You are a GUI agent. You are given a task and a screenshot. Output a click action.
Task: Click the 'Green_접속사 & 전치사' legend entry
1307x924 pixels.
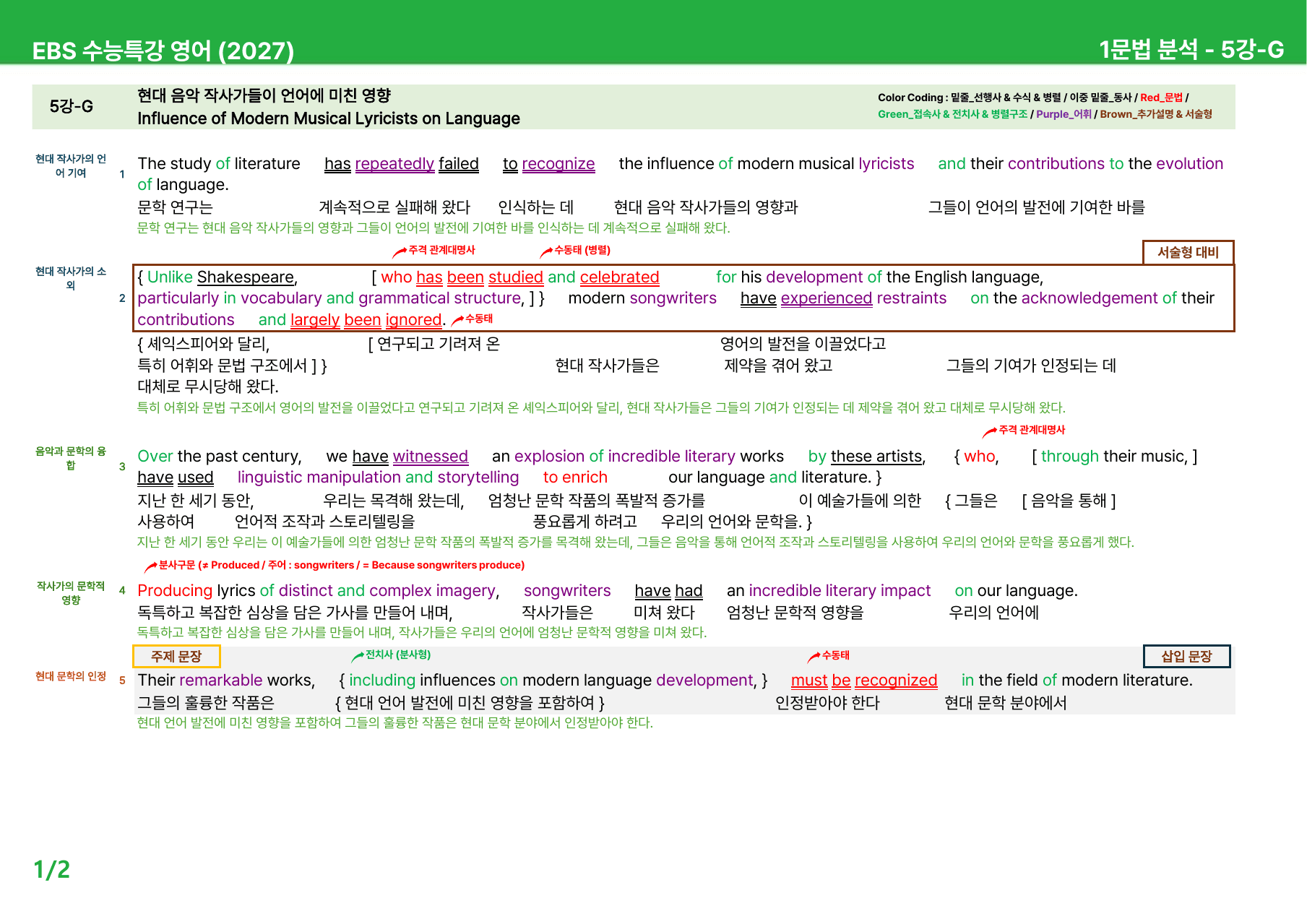coord(952,114)
